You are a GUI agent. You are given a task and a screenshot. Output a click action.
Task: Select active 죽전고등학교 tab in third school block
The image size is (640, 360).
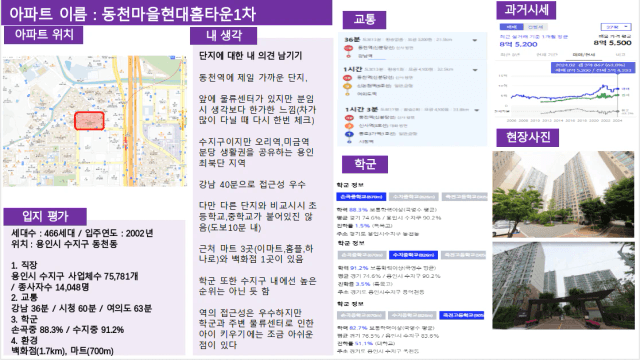click(x=462, y=315)
